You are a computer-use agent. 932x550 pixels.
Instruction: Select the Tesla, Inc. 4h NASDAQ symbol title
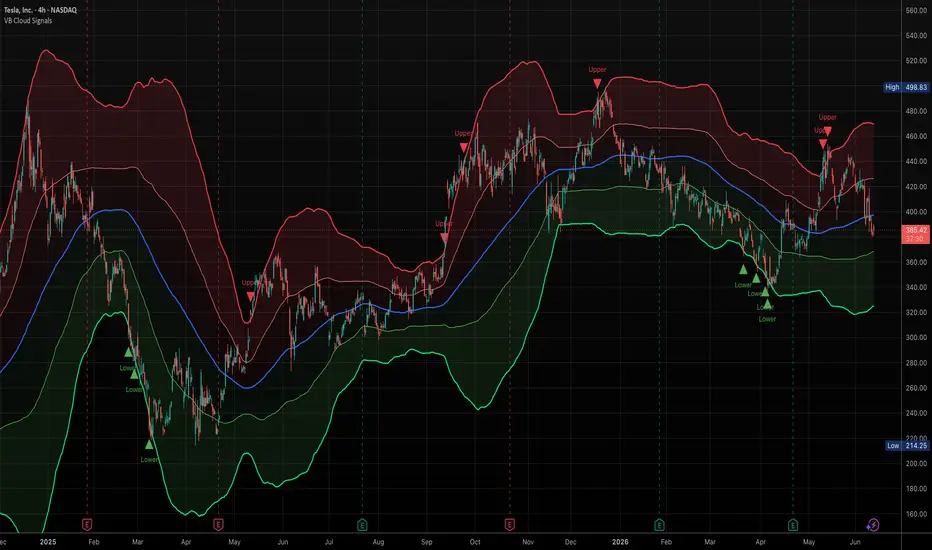pyautogui.click(x=40, y=10)
